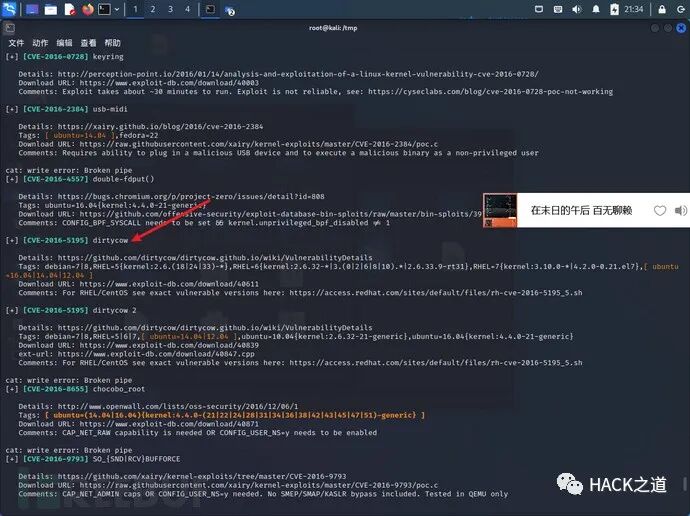The image size is (690, 516).
Task: Switch to workspace 2
Action: click(153, 9)
